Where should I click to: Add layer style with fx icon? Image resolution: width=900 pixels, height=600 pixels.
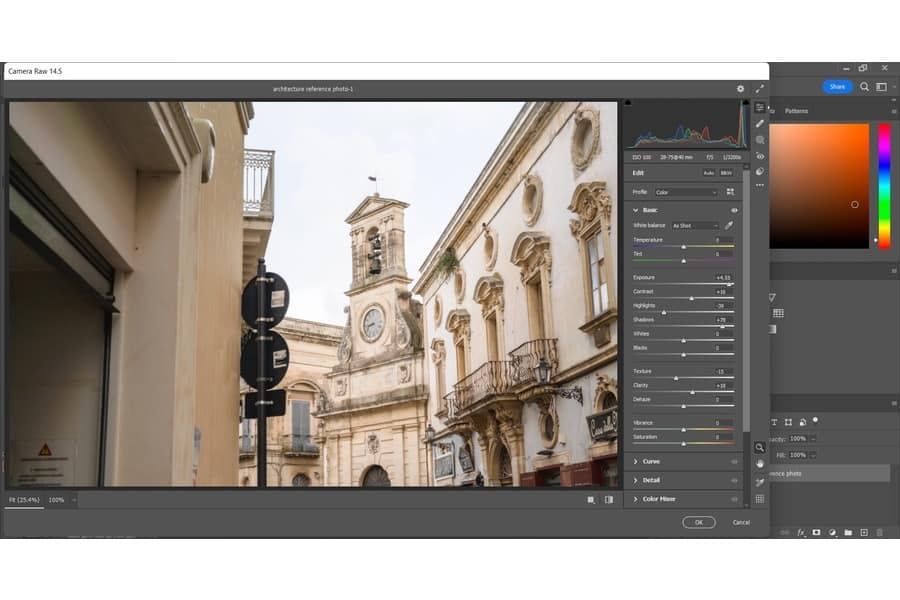click(801, 533)
